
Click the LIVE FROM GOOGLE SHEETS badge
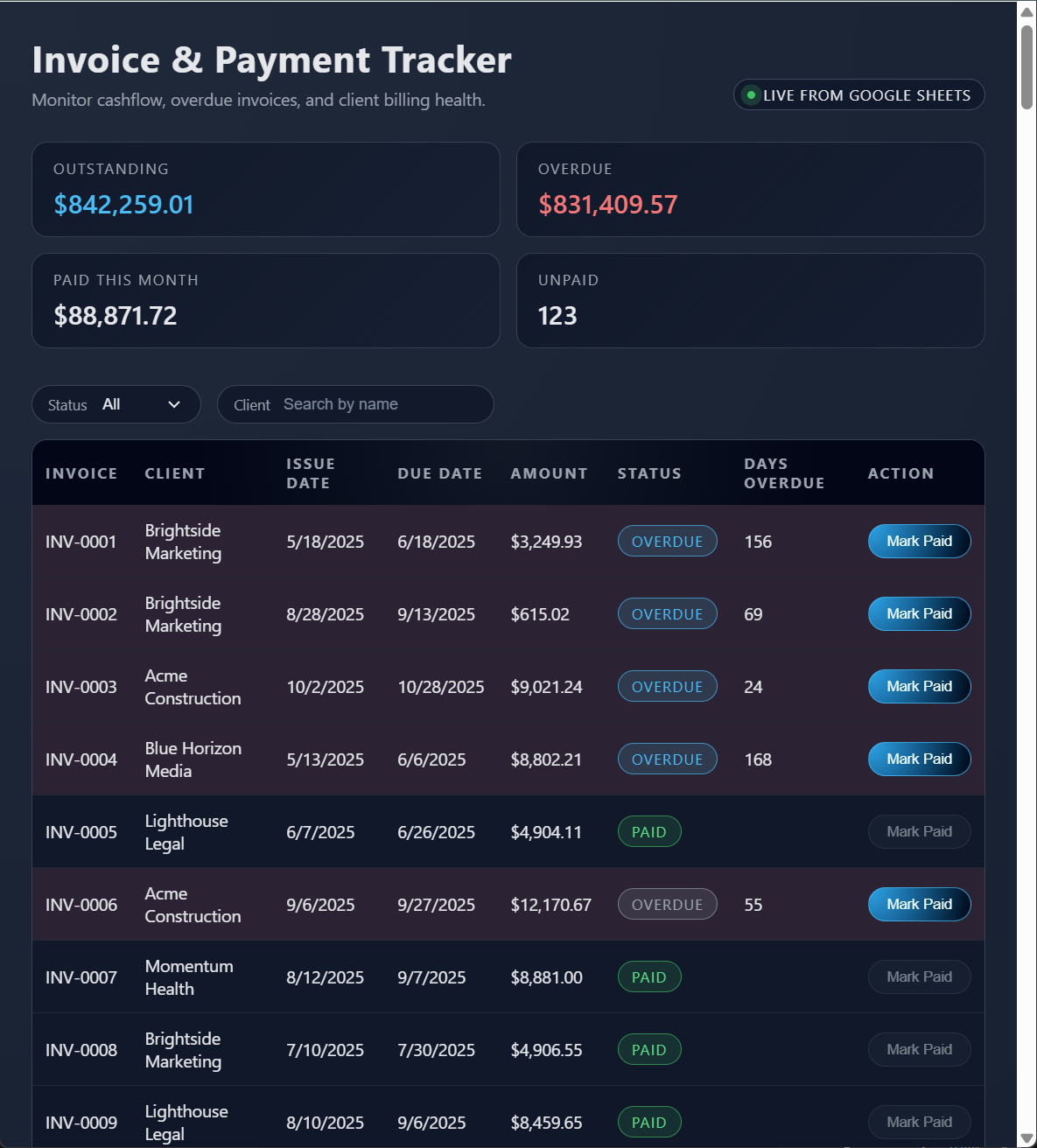858,94
